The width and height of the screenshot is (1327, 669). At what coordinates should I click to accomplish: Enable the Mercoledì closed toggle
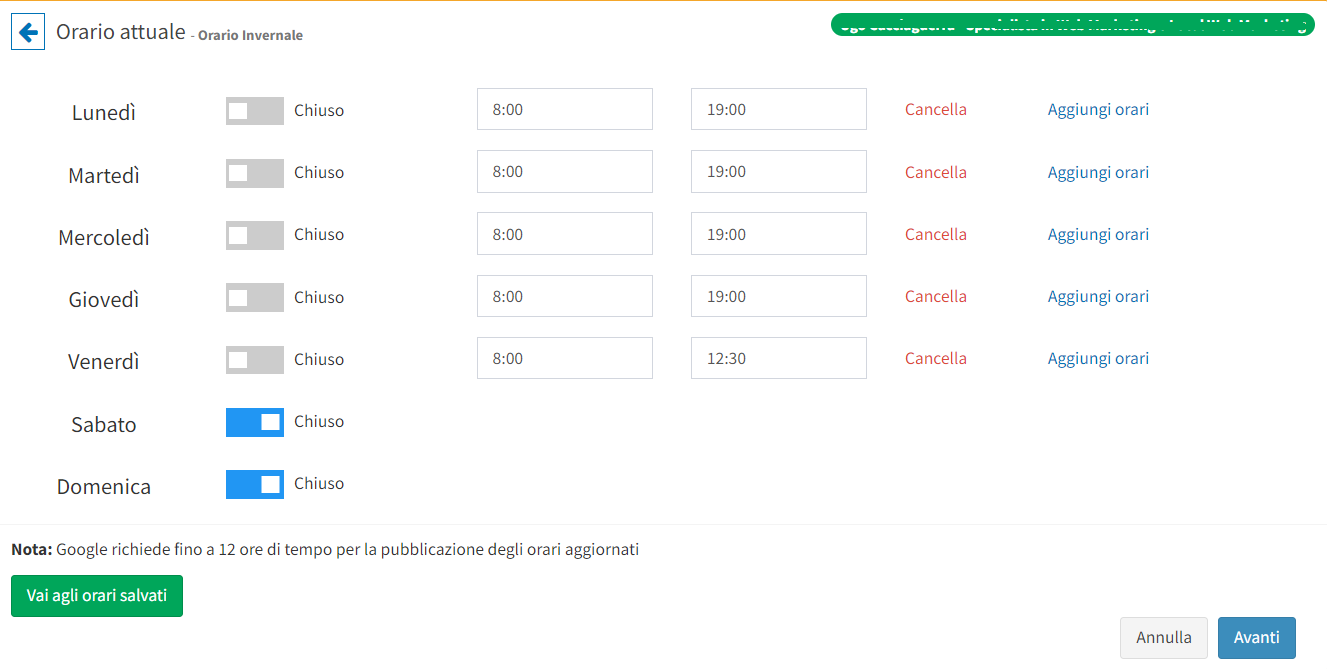coord(254,235)
